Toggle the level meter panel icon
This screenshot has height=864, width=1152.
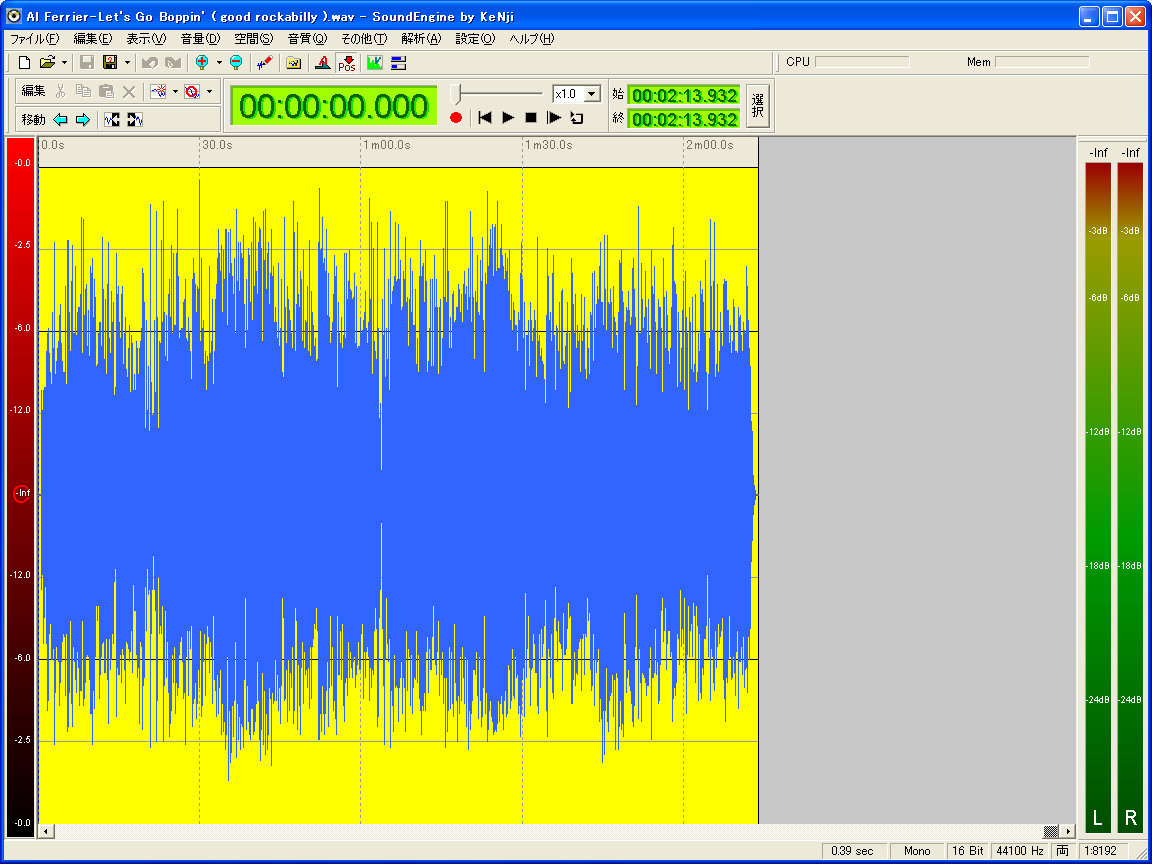[x=398, y=62]
